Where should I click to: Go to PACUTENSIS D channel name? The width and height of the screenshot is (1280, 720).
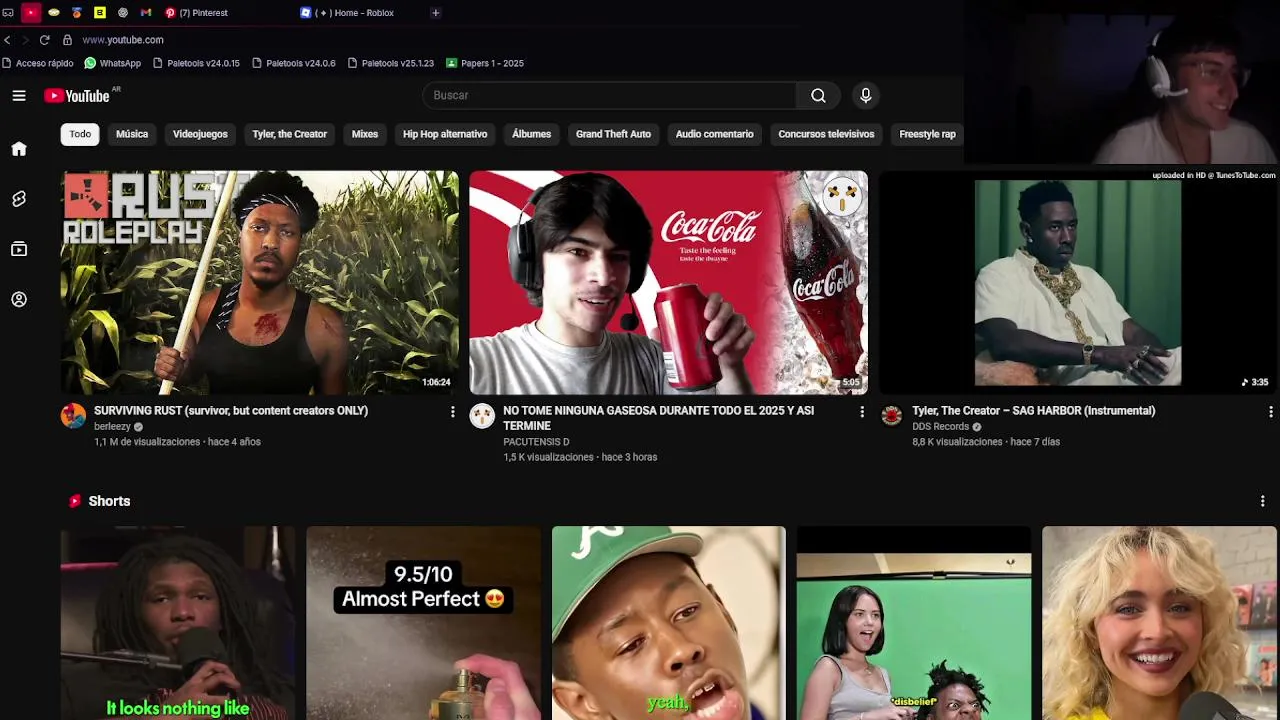(x=536, y=442)
